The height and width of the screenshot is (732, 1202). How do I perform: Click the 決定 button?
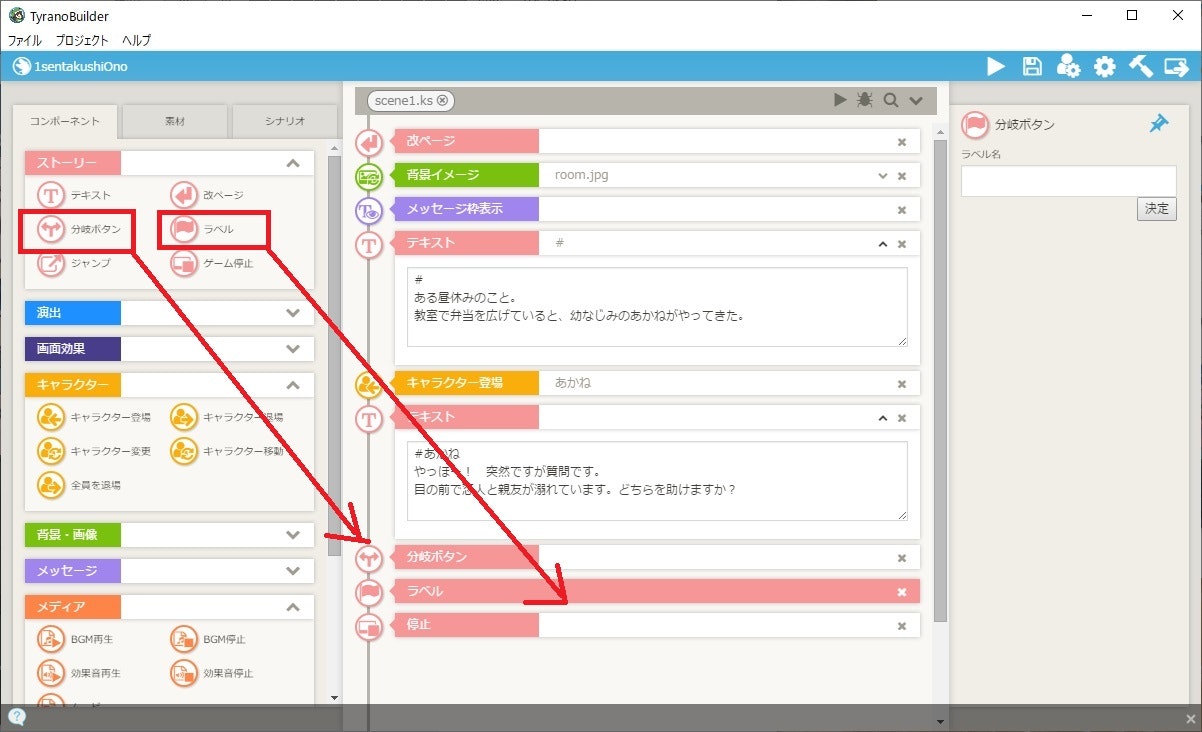1157,209
